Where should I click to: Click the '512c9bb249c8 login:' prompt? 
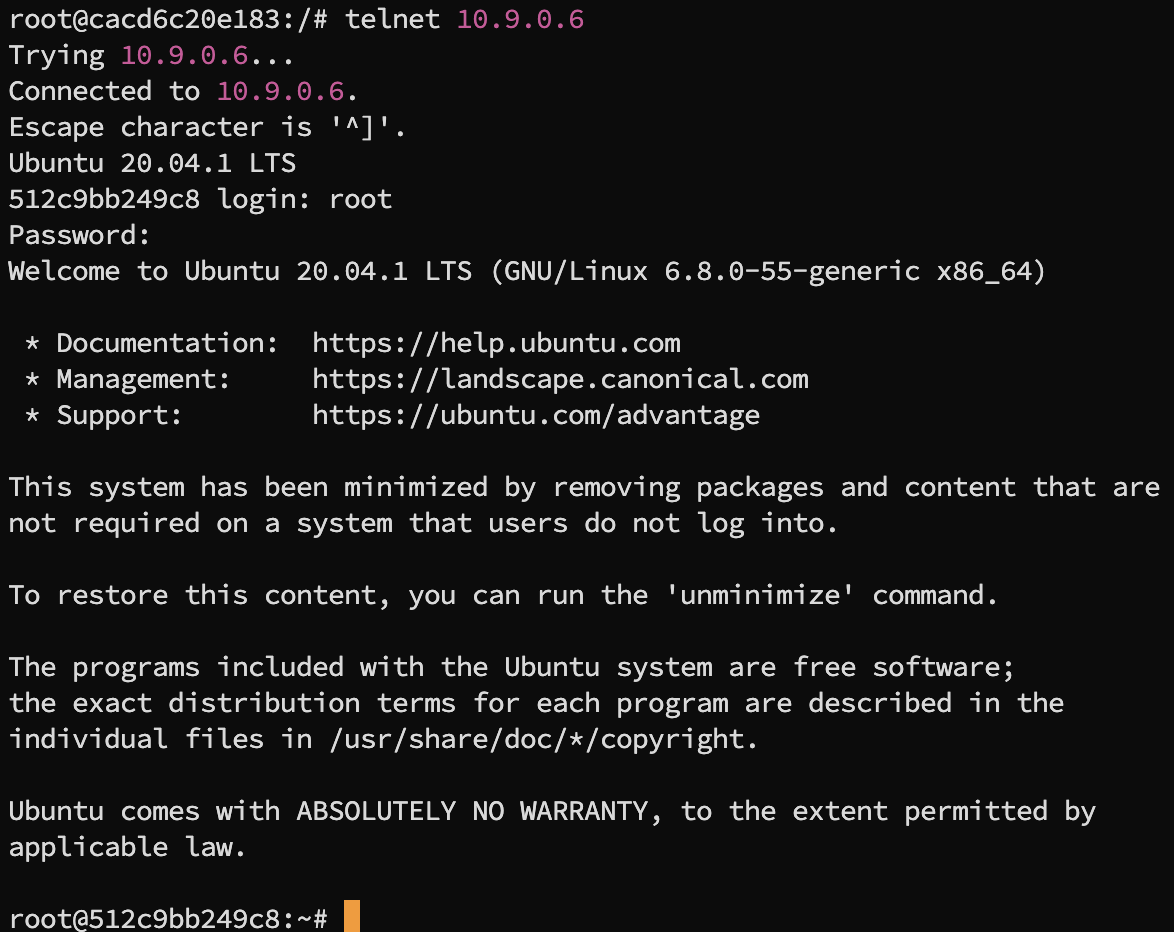pyautogui.click(x=159, y=200)
